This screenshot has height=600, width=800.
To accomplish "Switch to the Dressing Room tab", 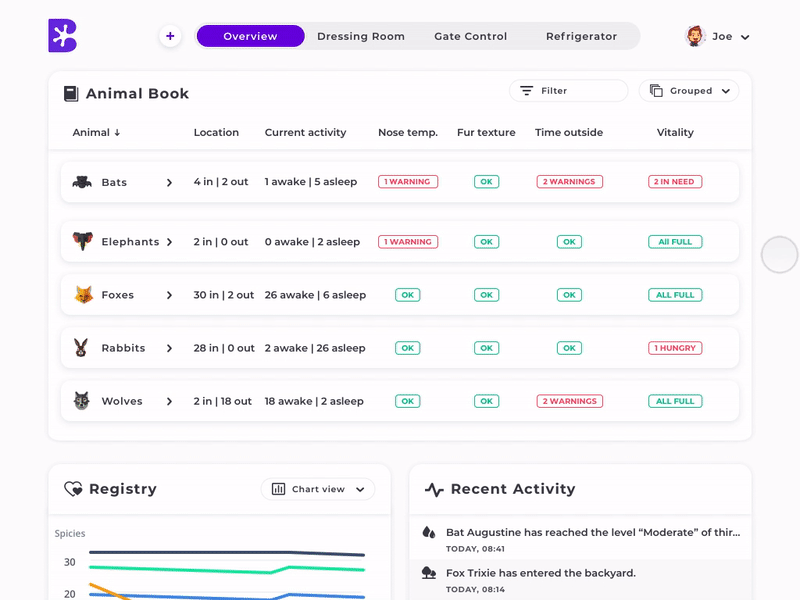I will click(361, 36).
